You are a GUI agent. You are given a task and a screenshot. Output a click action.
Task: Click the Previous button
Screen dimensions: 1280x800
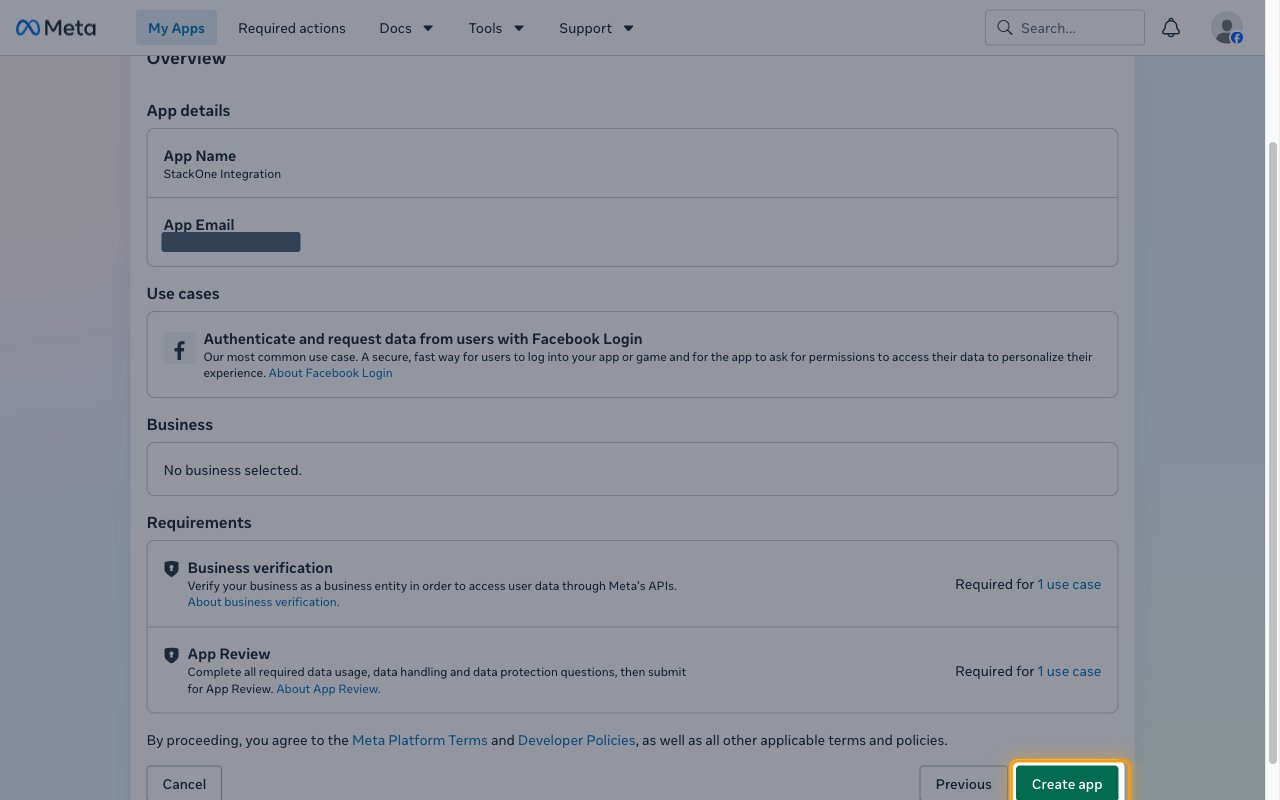coord(964,784)
